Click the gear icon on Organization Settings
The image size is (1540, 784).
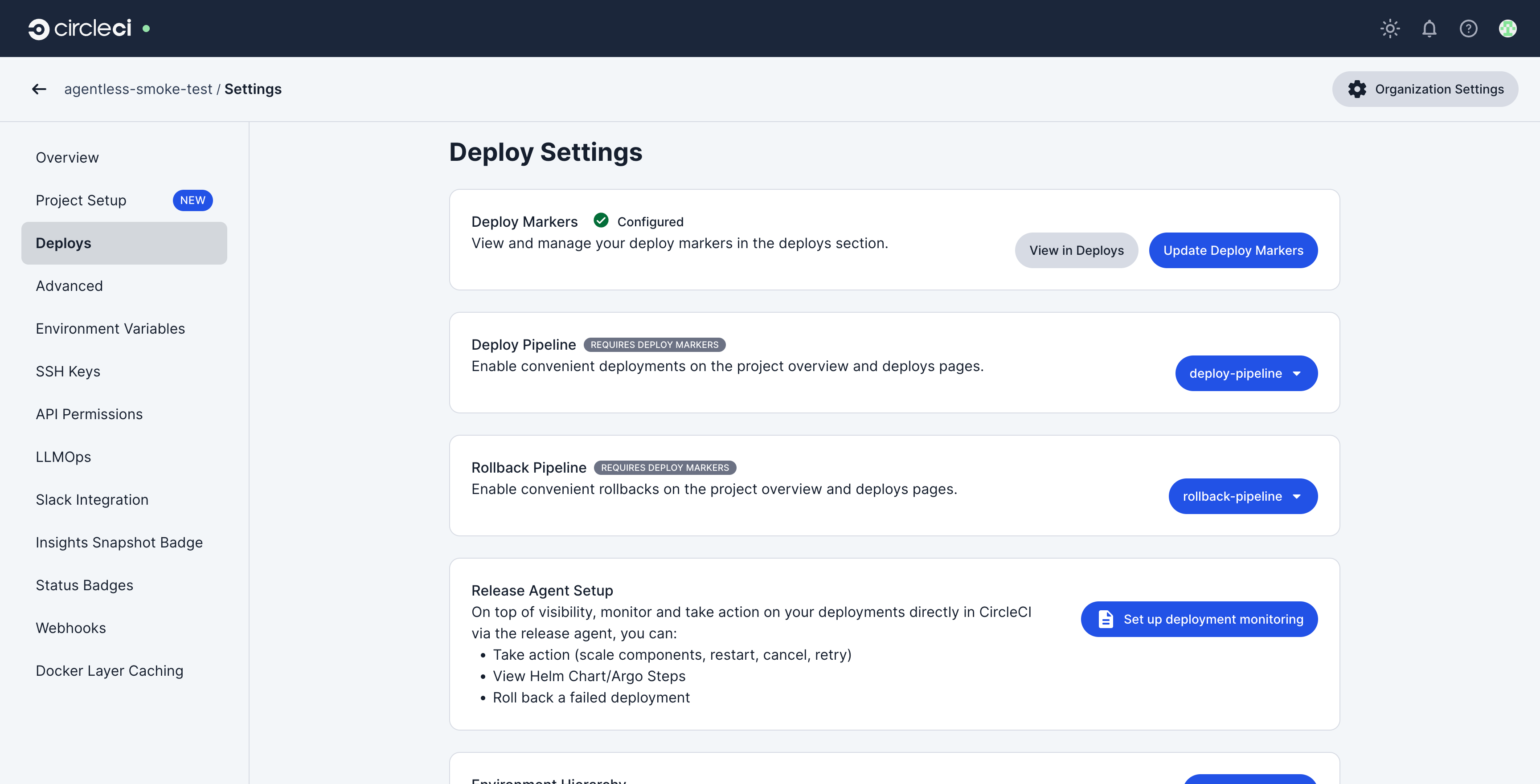pyautogui.click(x=1358, y=89)
